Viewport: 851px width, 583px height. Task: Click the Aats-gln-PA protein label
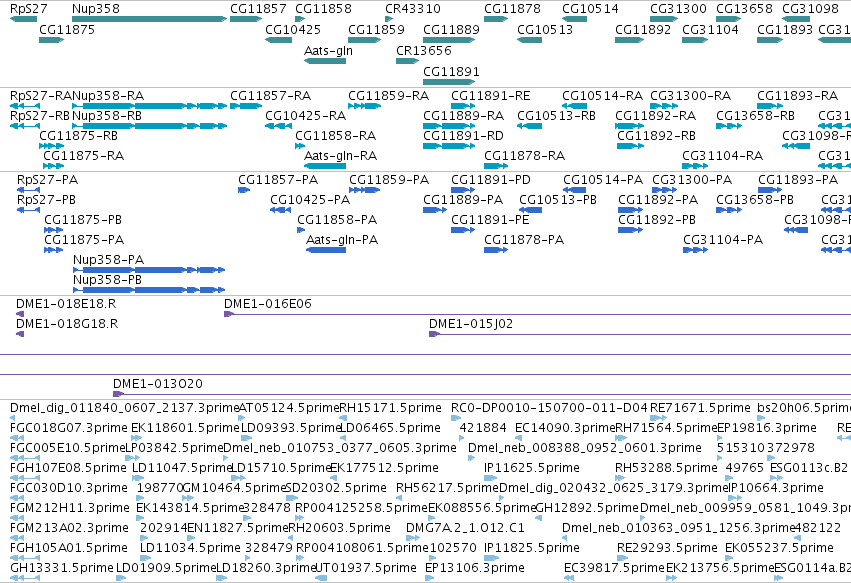click(342, 240)
